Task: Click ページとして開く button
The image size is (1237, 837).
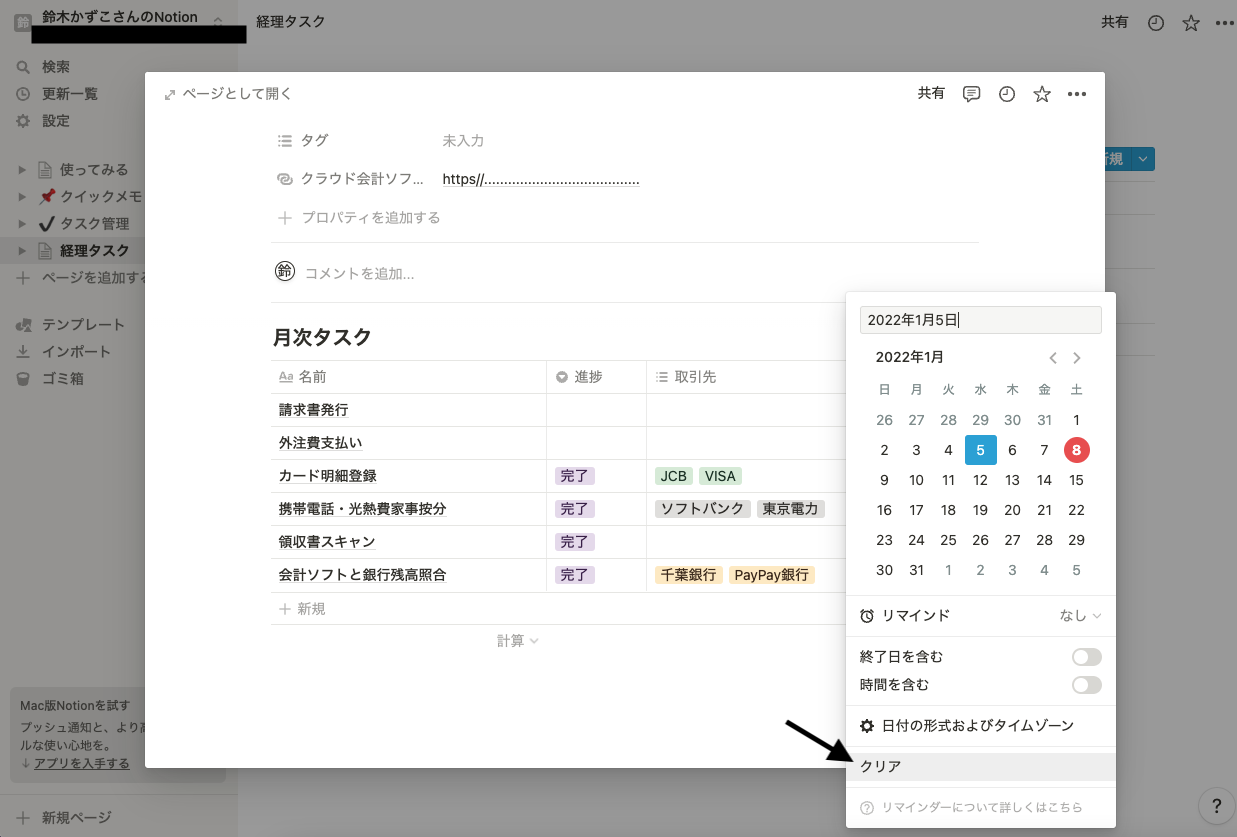Action: pos(228,94)
